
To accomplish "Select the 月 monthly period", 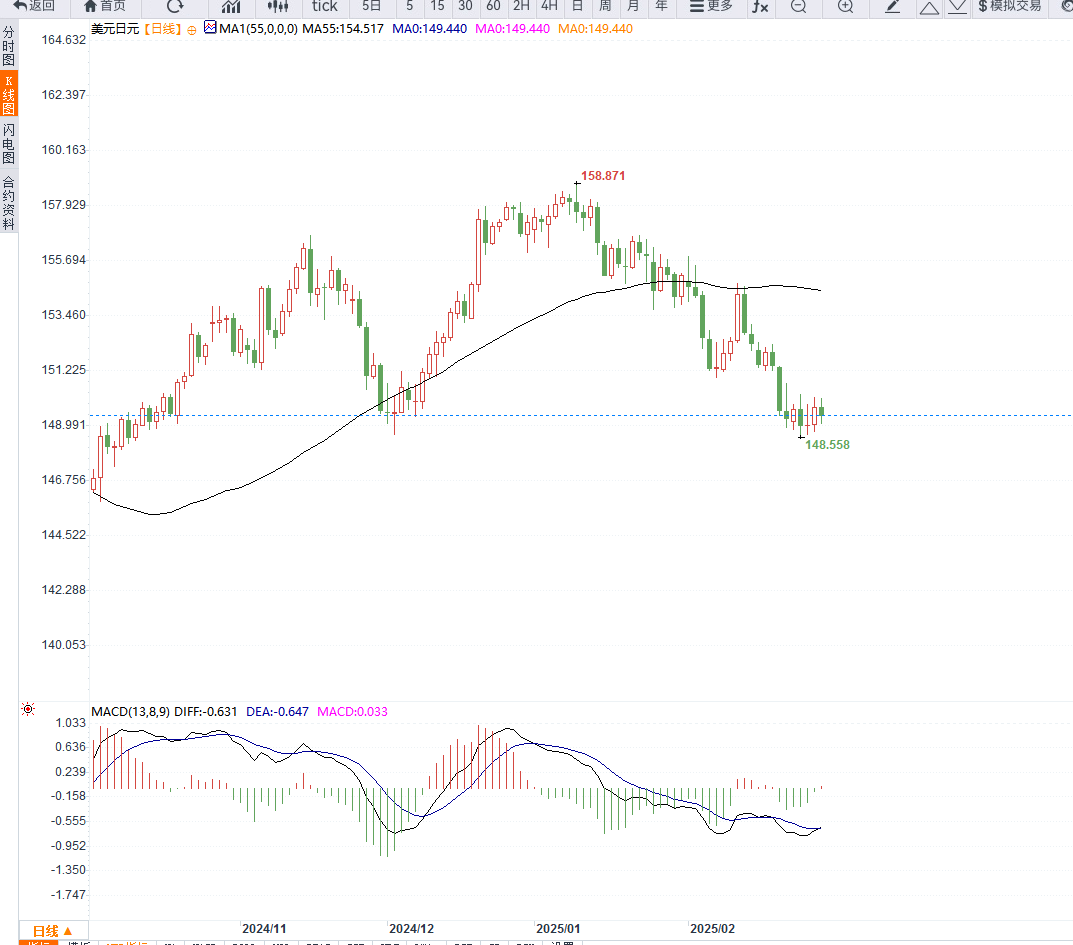I will coord(633,6).
